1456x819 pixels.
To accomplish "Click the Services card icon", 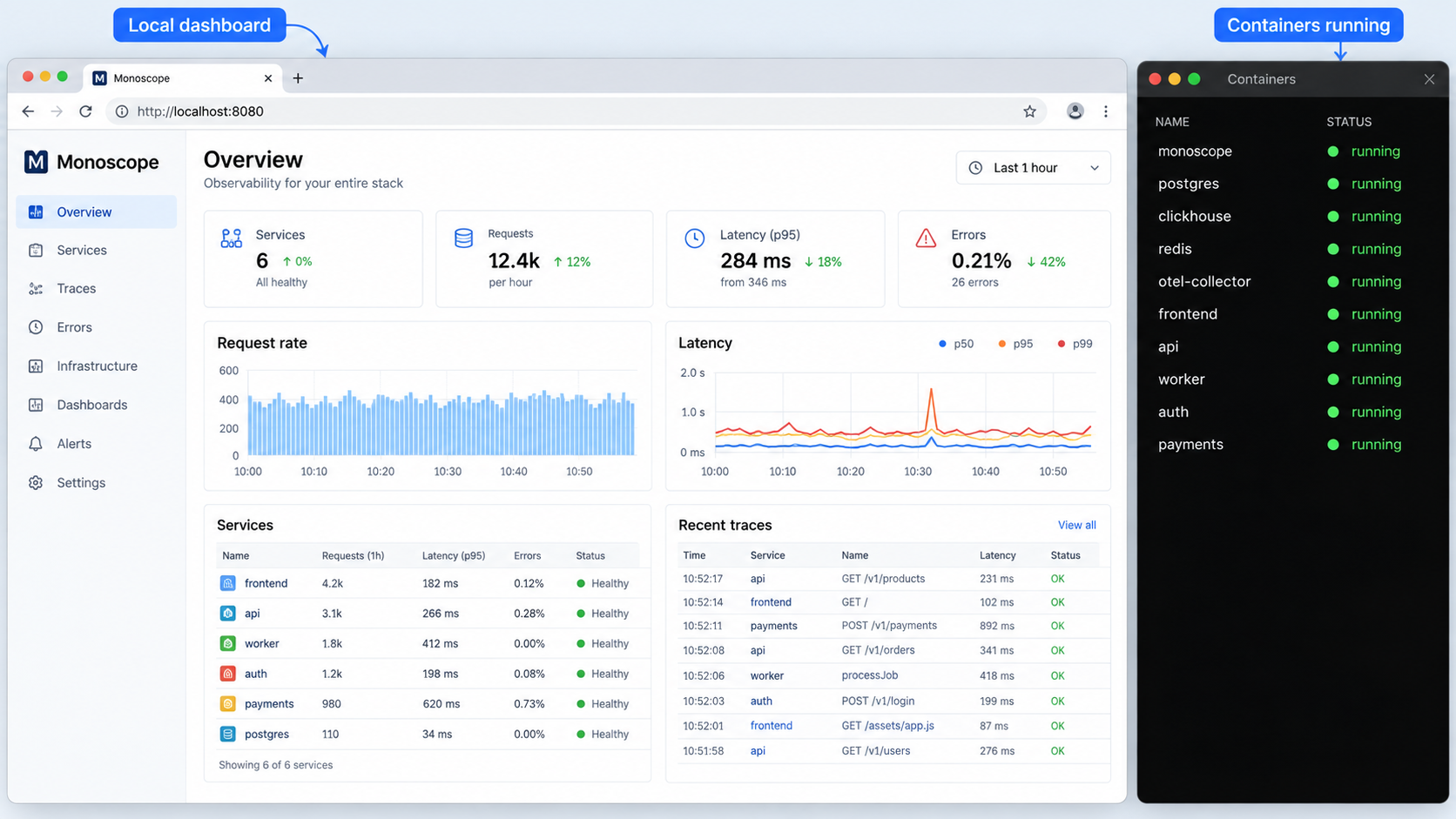I will coord(232,238).
